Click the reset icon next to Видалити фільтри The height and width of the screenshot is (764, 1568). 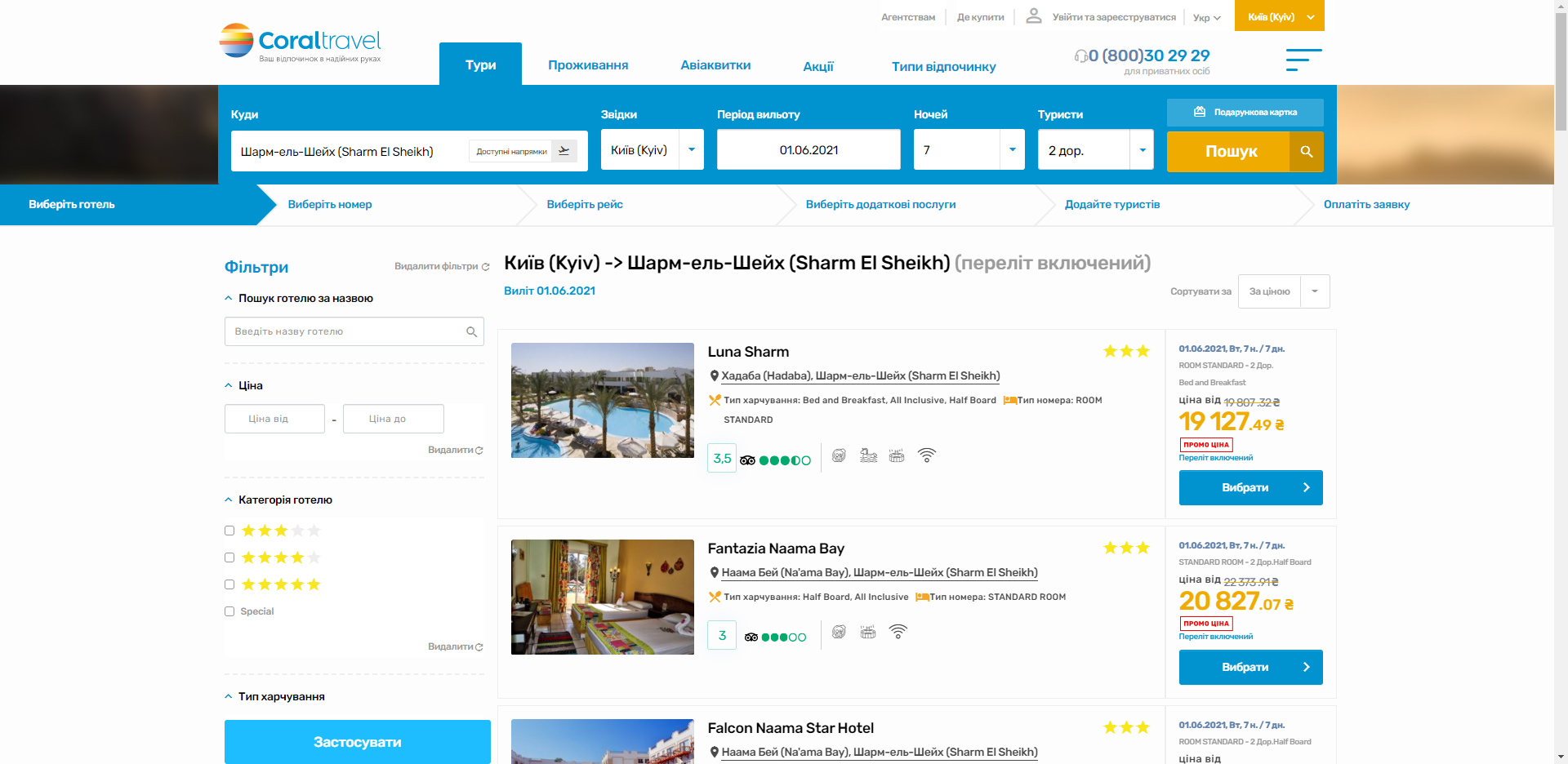click(486, 267)
